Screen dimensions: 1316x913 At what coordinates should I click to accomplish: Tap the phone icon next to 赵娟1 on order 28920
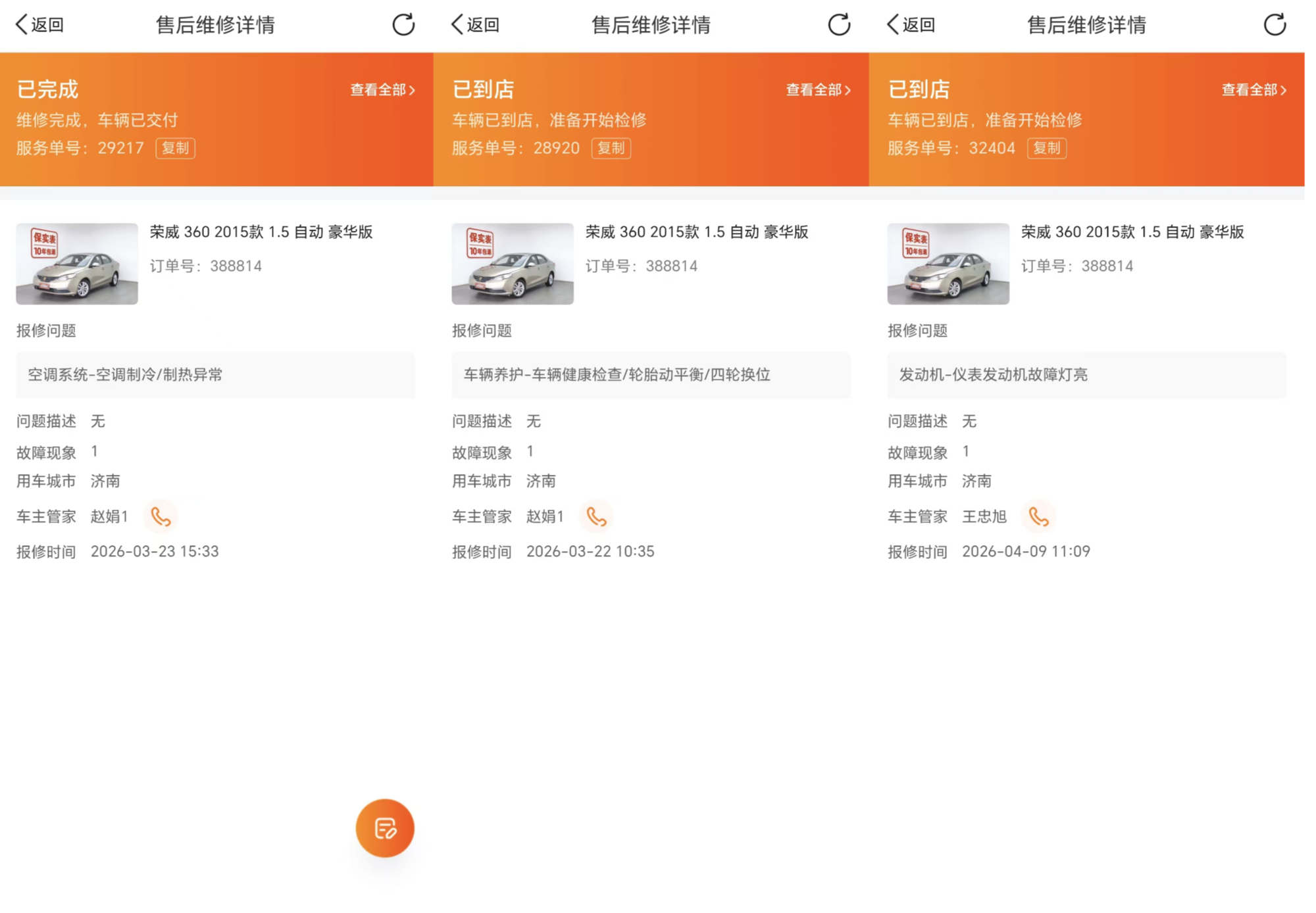(x=597, y=517)
